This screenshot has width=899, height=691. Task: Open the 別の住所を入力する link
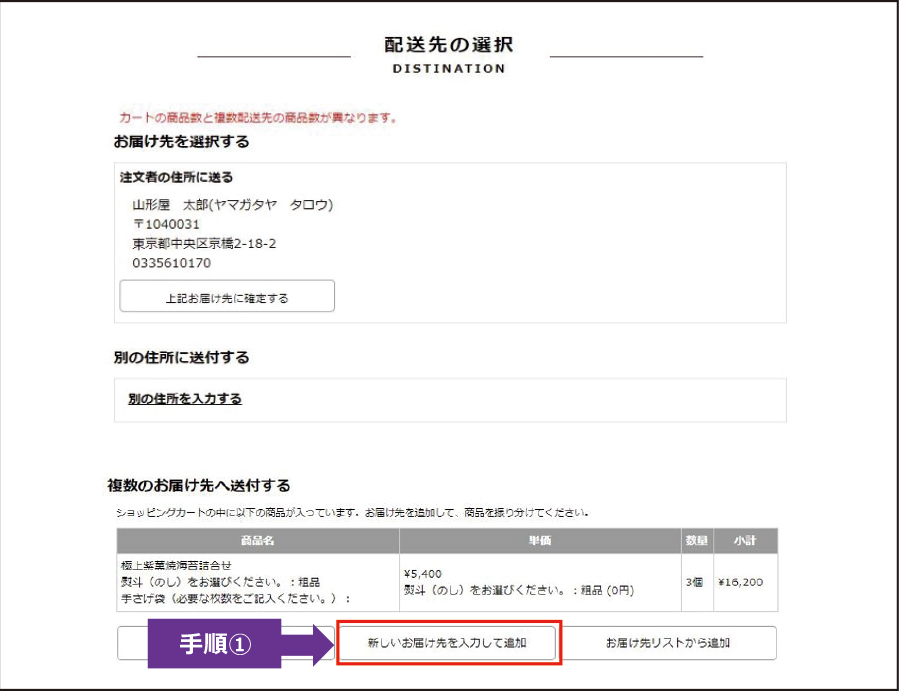[185, 399]
